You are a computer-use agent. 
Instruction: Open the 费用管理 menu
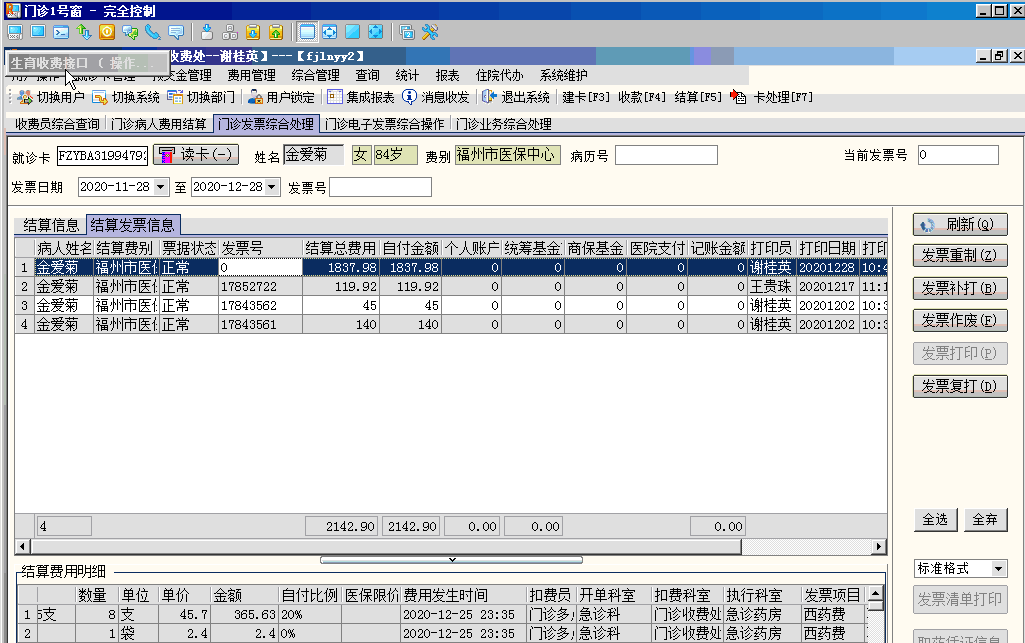(x=251, y=75)
